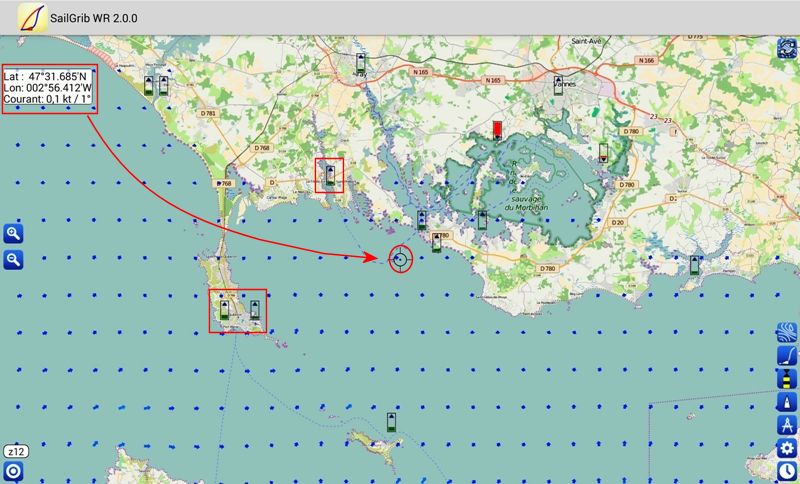The image size is (800, 484).
Task: Tap the lighthouse beacon toolbar icon
Action: click(787, 402)
